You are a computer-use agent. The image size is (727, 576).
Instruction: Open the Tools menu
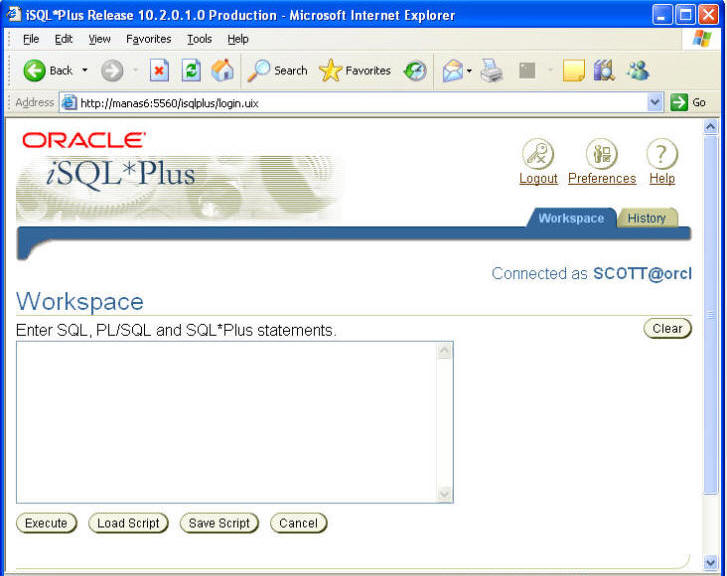pyautogui.click(x=199, y=39)
